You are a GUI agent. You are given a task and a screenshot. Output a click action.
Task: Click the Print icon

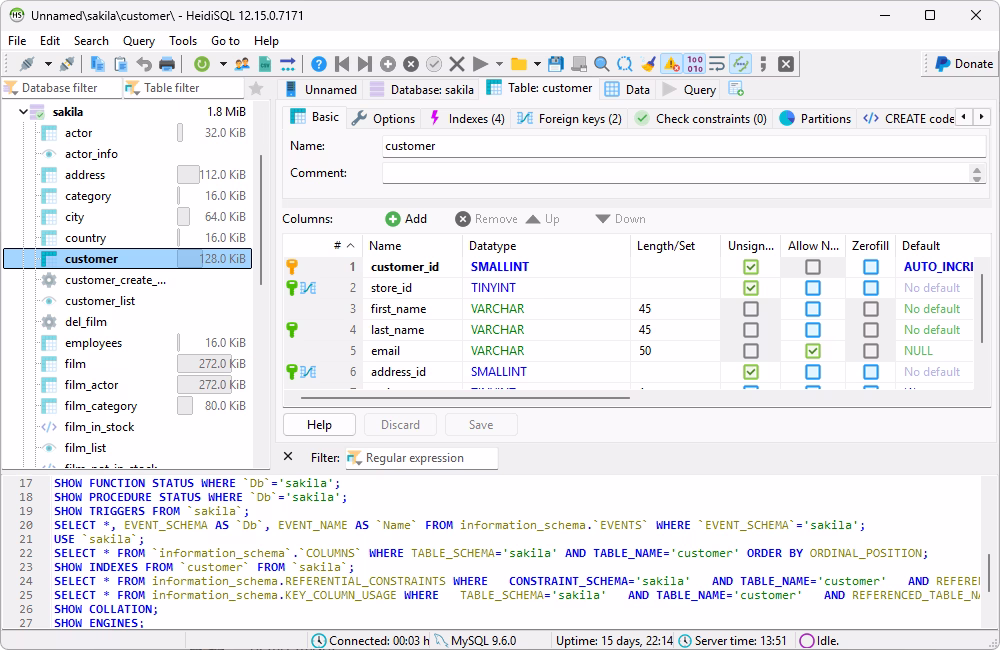tap(167, 64)
